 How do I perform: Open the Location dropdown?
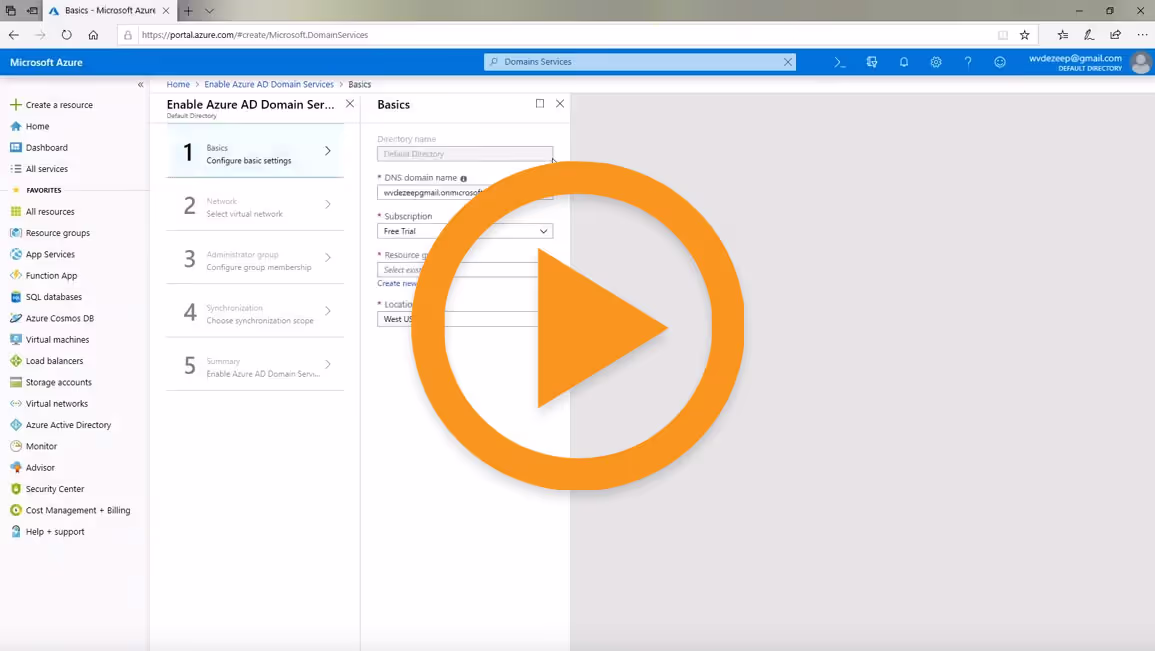click(465, 319)
